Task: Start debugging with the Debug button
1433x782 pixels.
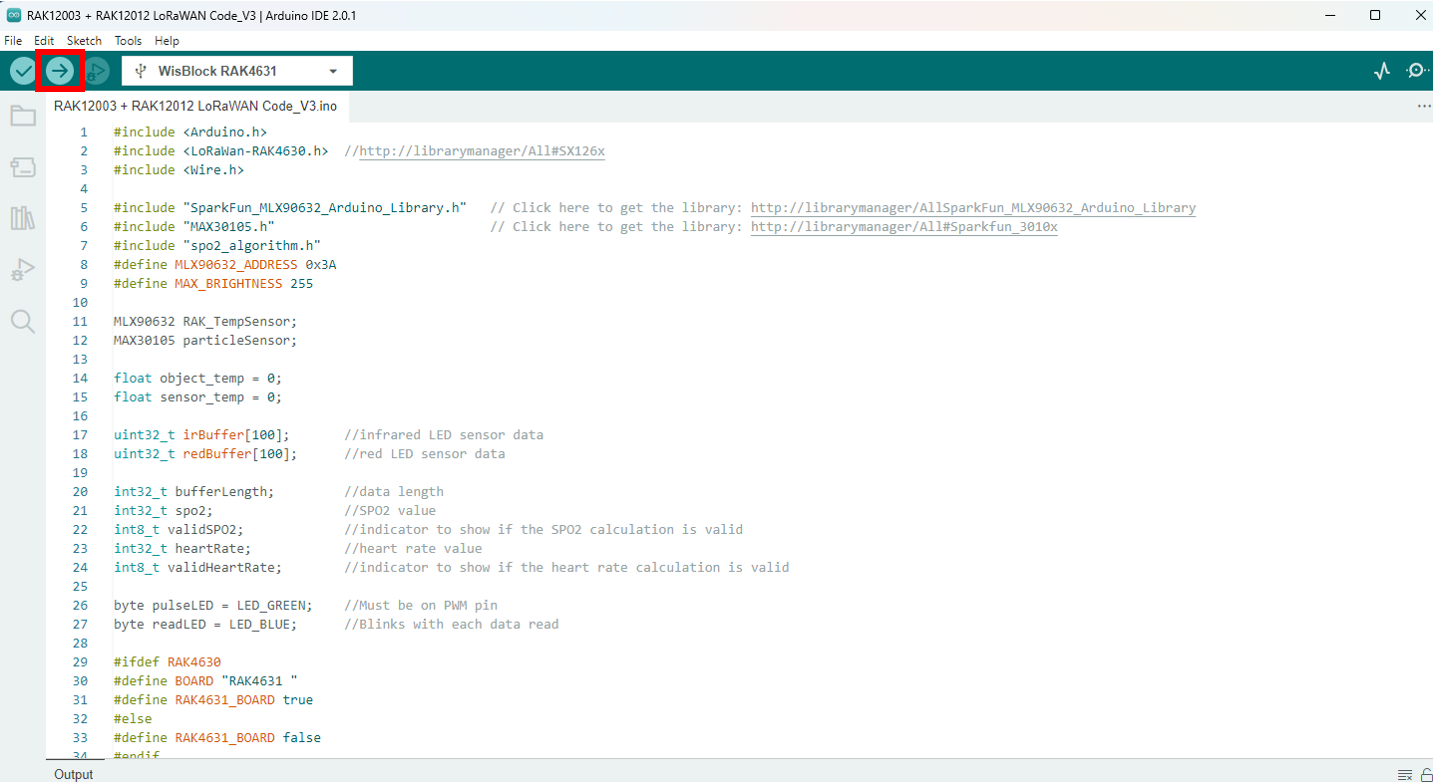Action: (97, 71)
